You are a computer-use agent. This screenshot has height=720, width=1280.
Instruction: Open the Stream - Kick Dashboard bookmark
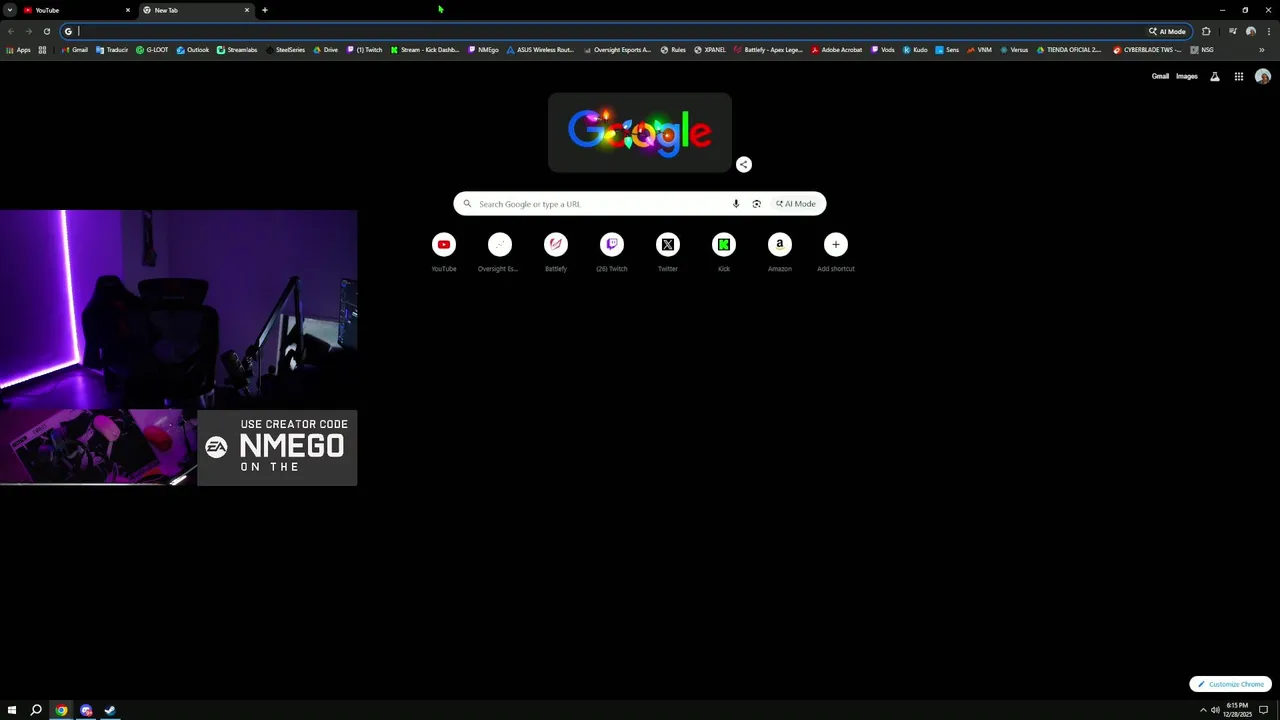tap(425, 49)
